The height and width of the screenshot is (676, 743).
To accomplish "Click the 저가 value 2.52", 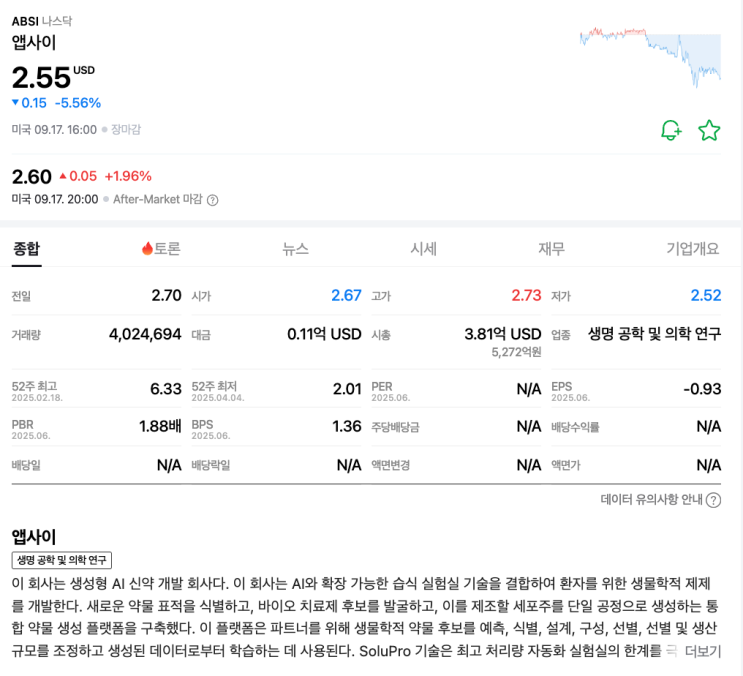I will [x=706, y=296].
